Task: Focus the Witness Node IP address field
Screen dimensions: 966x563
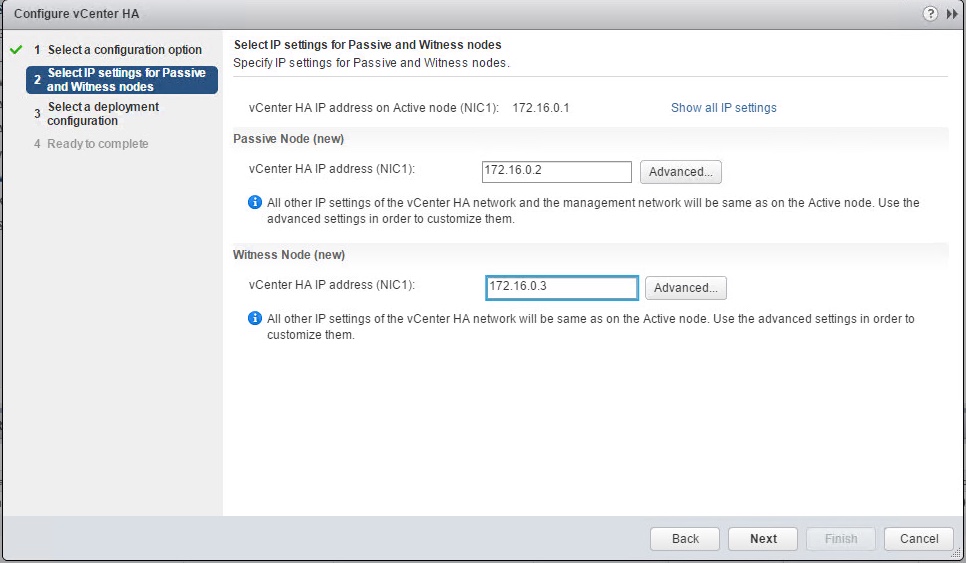Action: click(561, 287)
